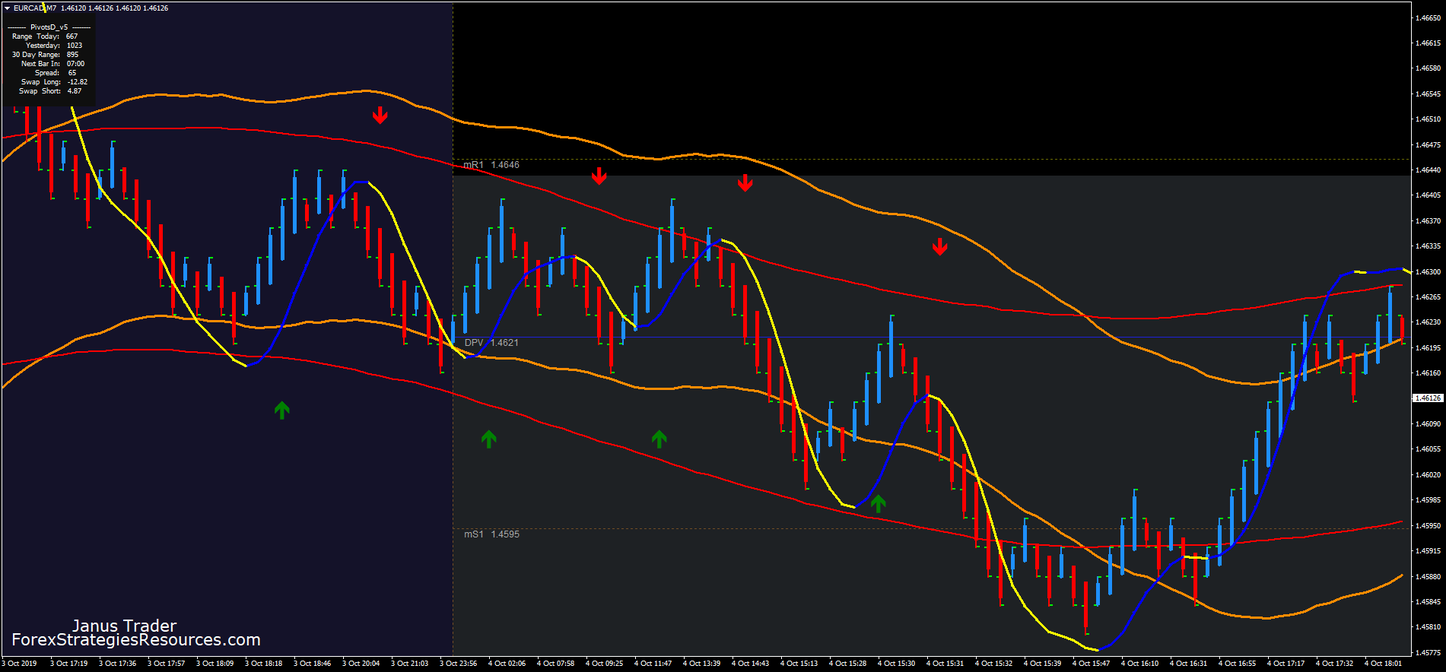Screen dimensions: 1446x672
Task: Select the DPV 1.4621 pivot label
Action: point(489,342)
